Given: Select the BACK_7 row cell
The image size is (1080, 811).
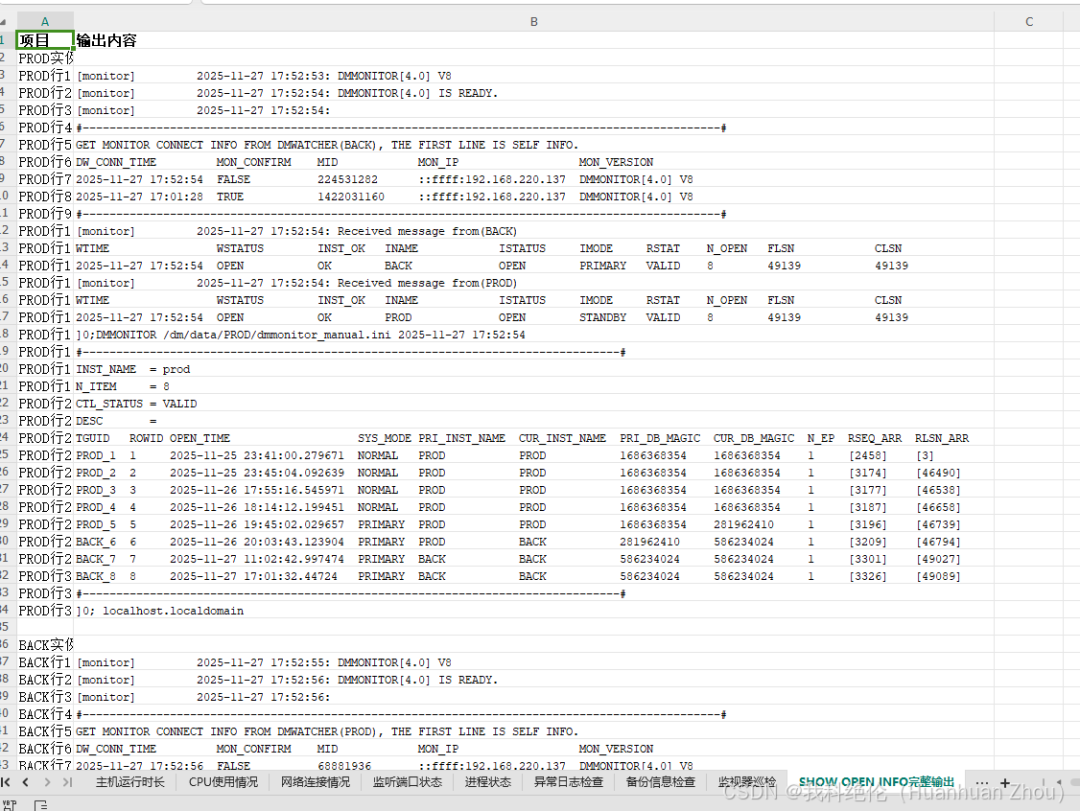Looking at the screenshot, I should coord(534,559).
